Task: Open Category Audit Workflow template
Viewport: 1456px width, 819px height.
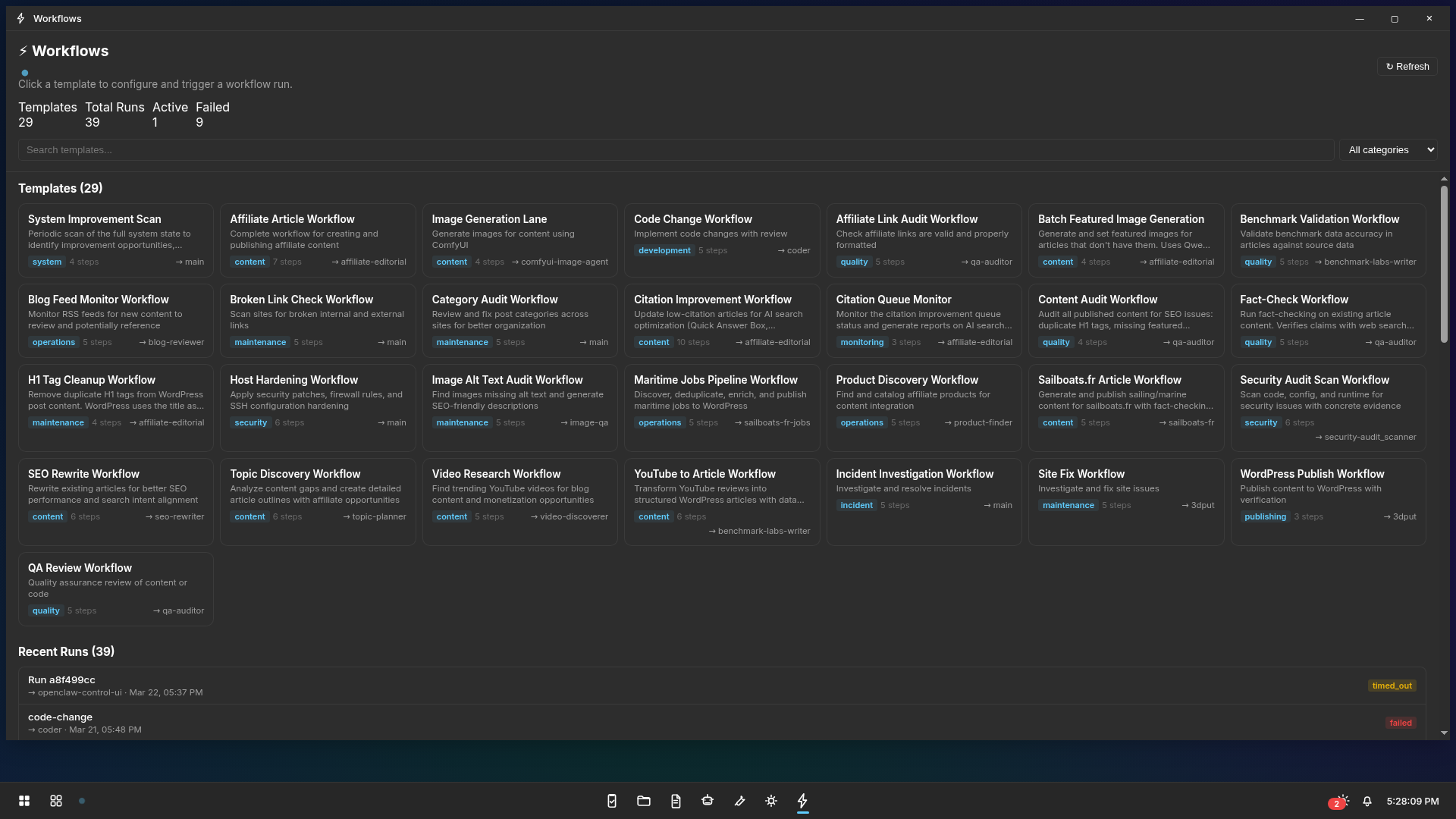Action: point(520,320)
